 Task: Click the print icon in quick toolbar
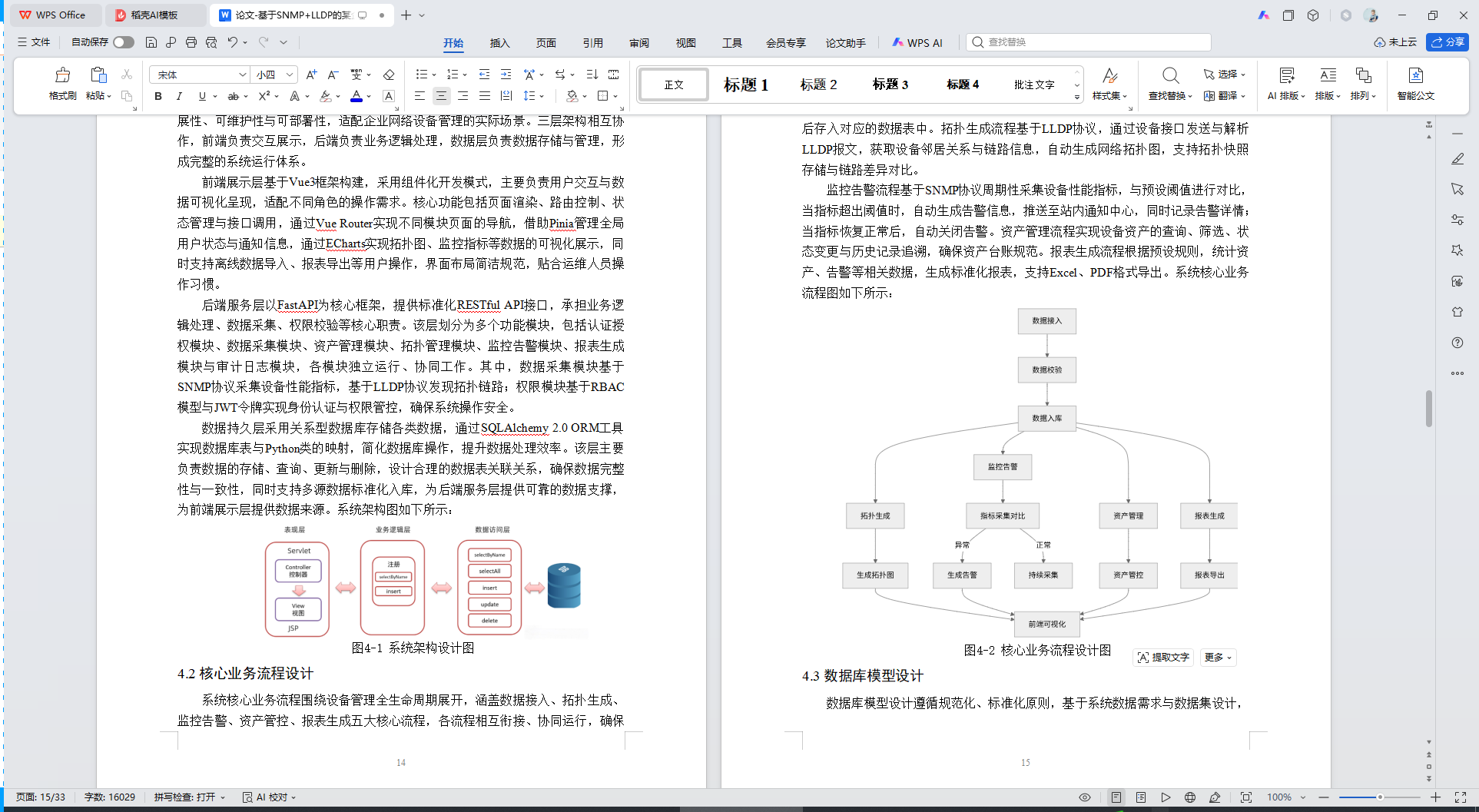click(x=191, y=42)
